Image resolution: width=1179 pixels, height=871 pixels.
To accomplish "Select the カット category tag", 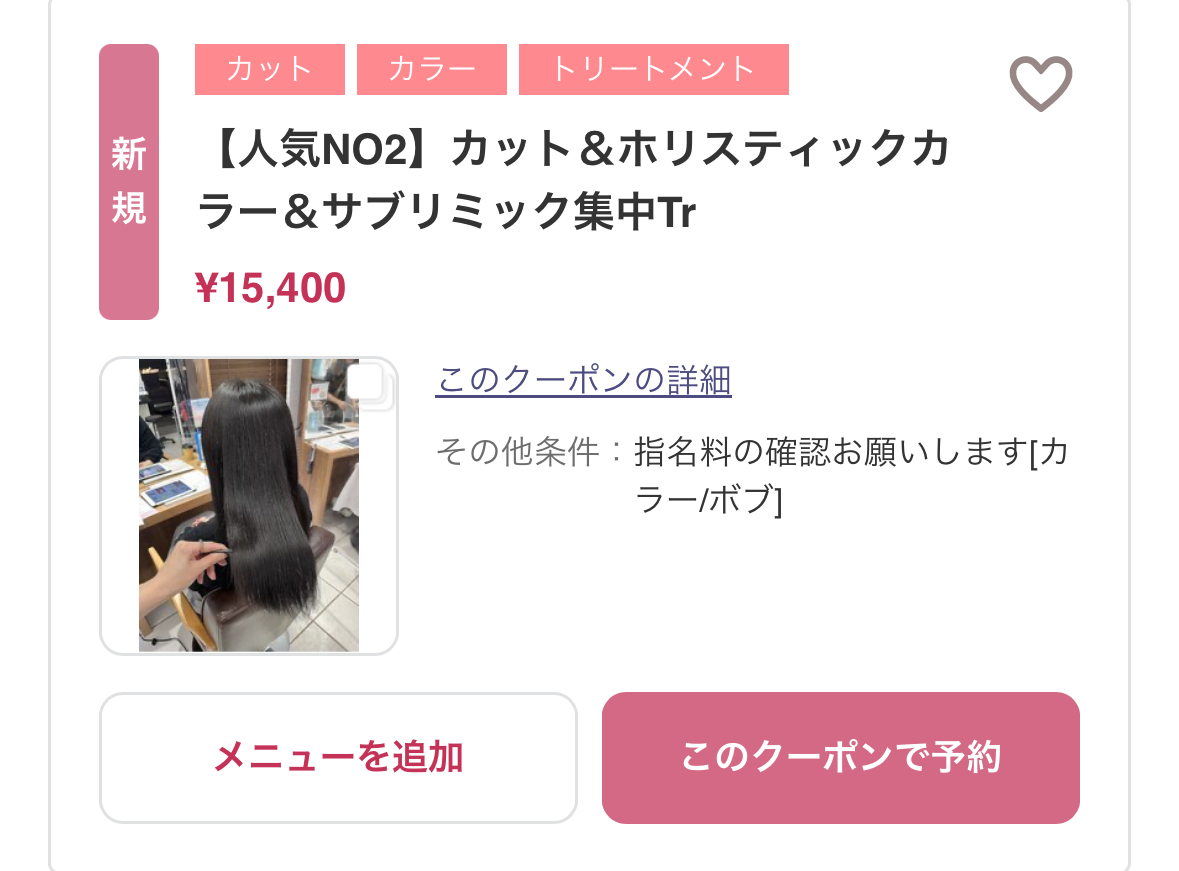I will coord(270,69).
